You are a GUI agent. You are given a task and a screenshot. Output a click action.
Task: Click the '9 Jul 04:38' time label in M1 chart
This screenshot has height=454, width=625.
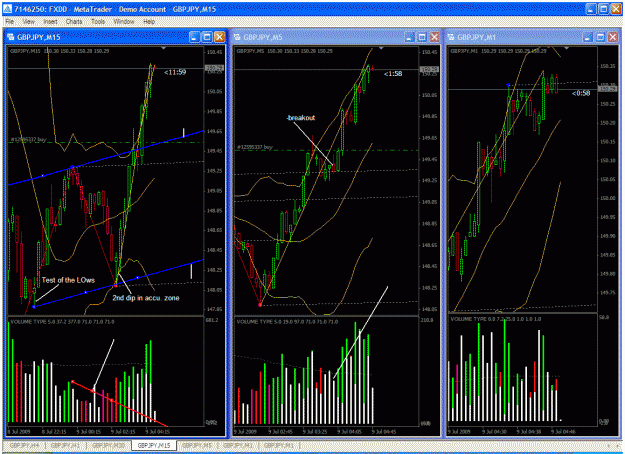(x=529, y=432)
